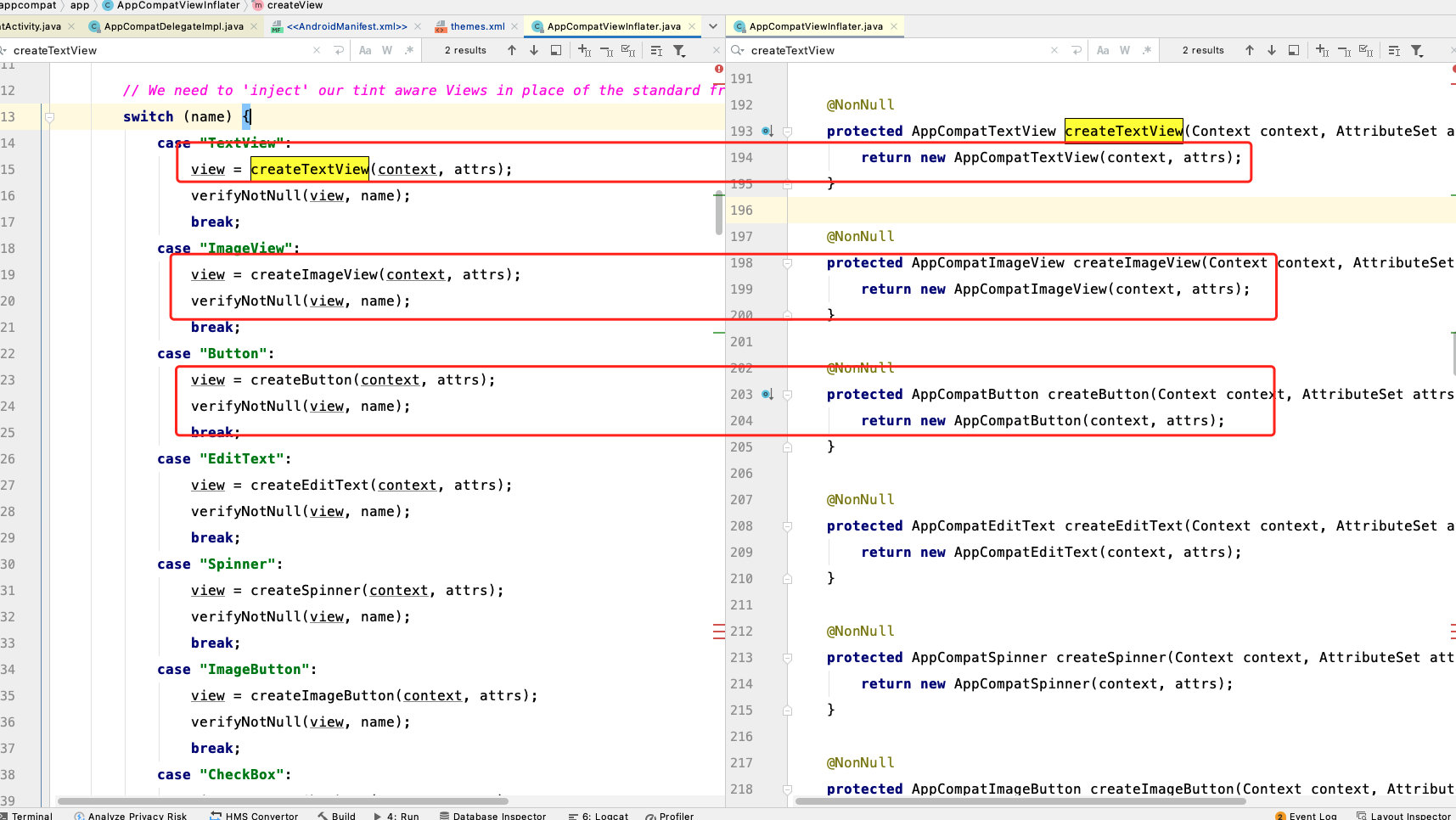Show left search results in Find window

556,50
